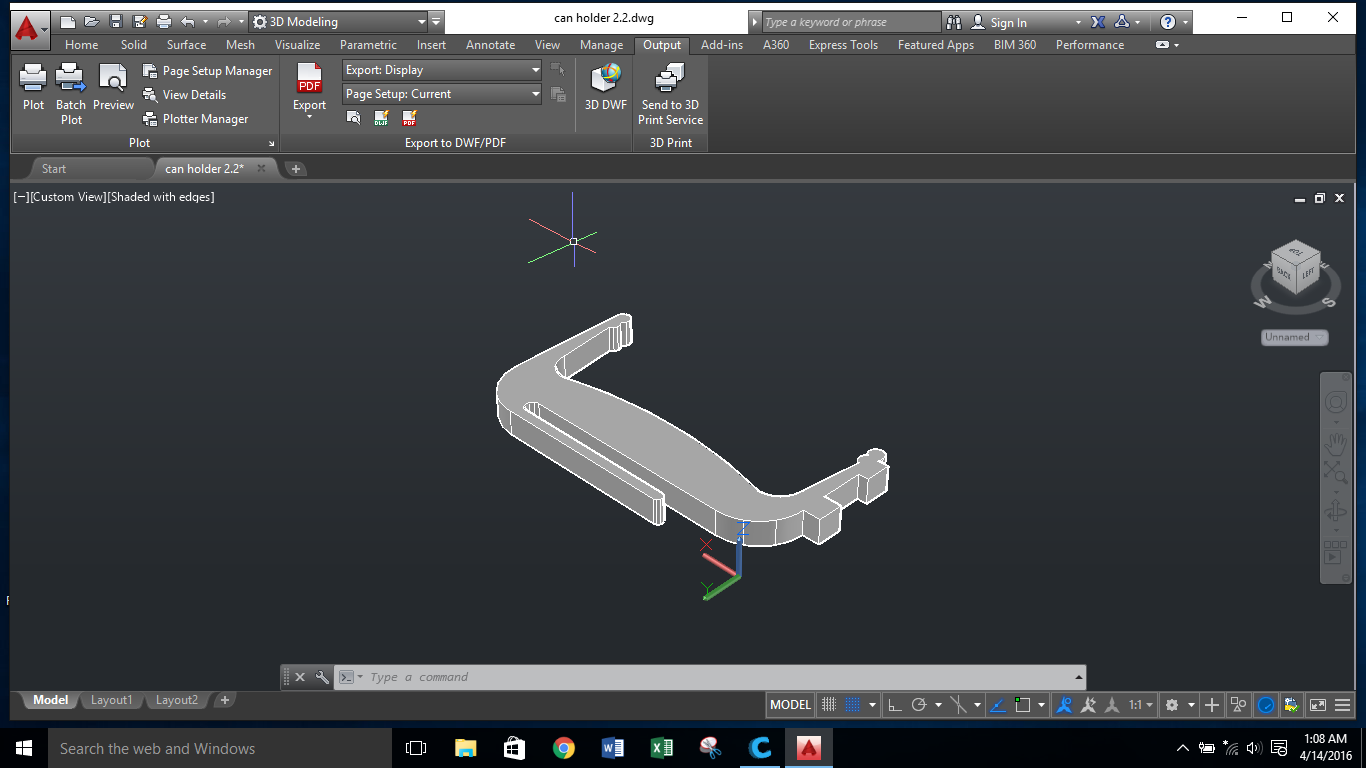Open Page Setup Manager
Screen dimensions: 1366x768
click(x=207, y=71)
